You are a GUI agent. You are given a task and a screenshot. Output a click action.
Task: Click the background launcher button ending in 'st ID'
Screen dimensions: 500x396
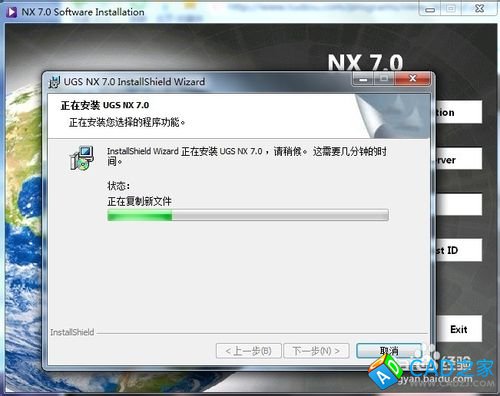point(459,250)
